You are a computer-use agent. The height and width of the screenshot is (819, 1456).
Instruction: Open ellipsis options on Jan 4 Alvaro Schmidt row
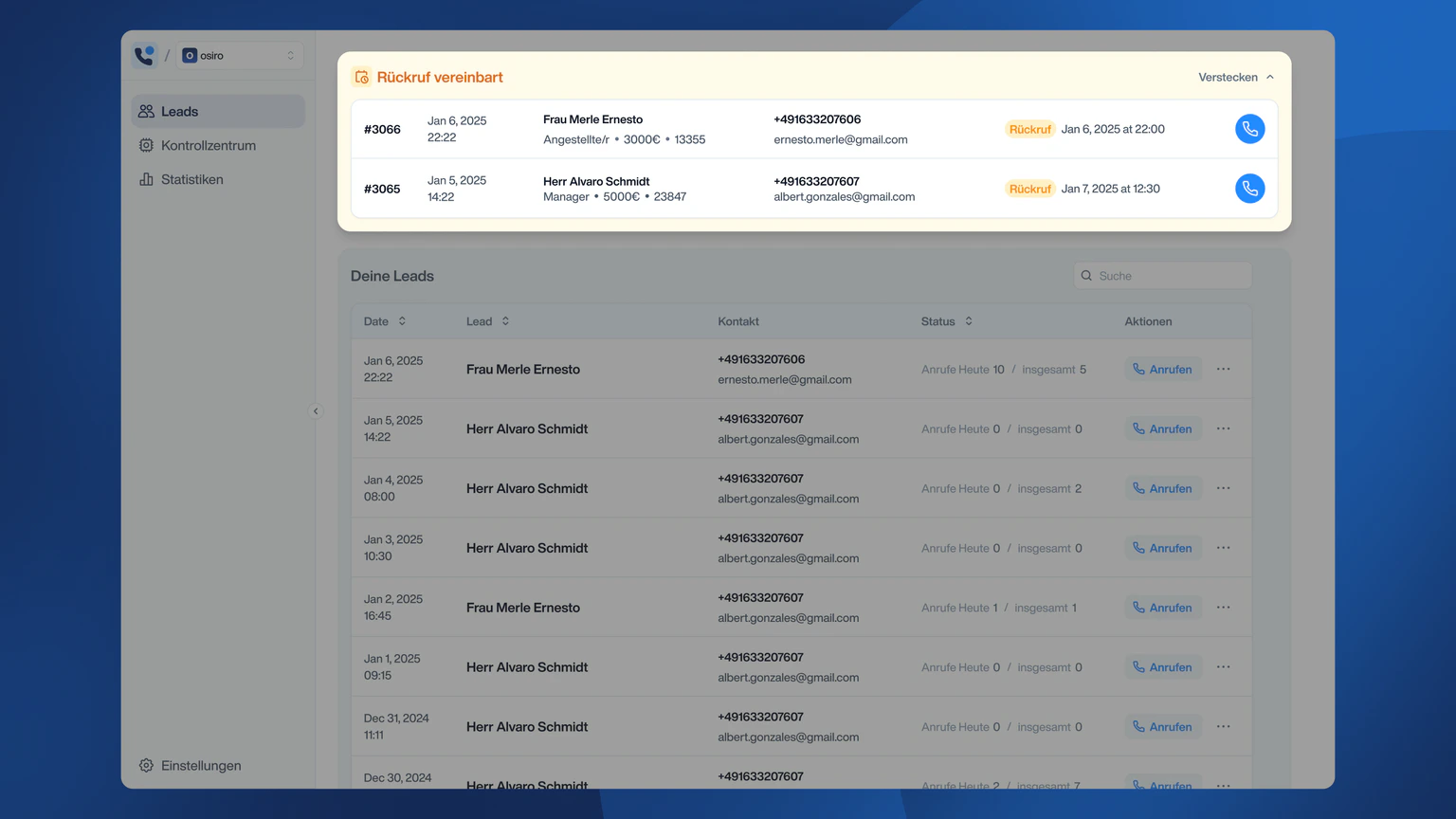click(x=1223, y=487)
